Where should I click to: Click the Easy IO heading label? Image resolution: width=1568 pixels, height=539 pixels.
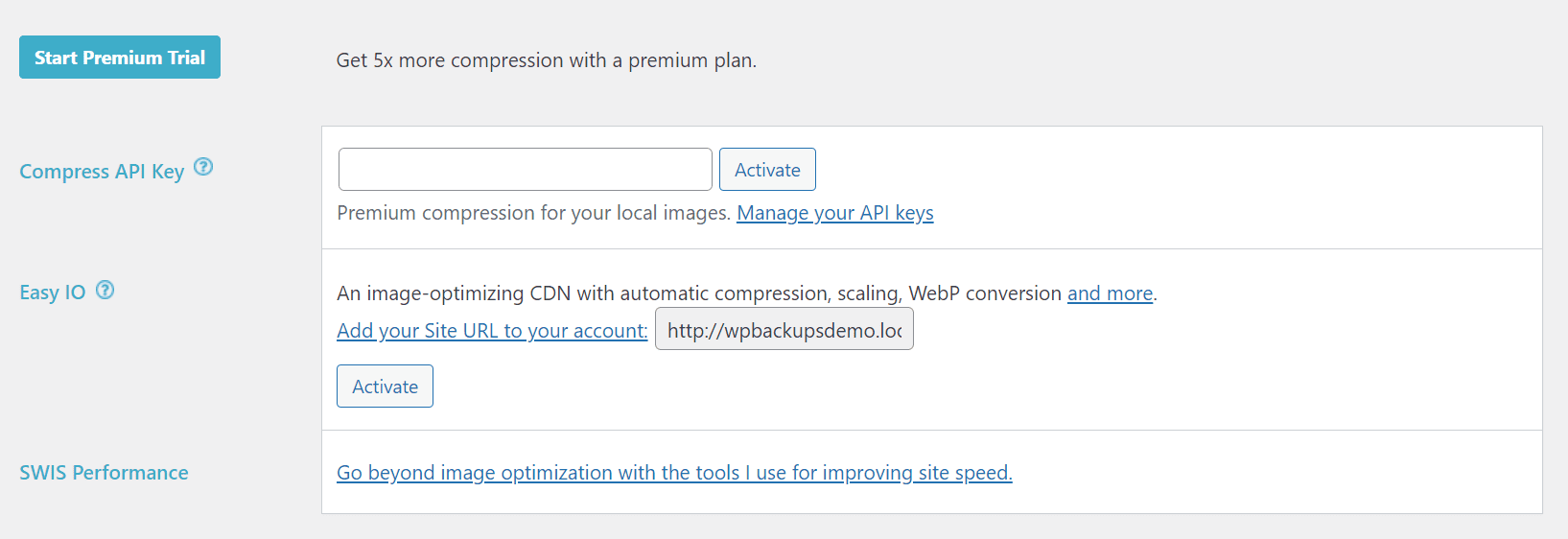(x=53, y=293)
